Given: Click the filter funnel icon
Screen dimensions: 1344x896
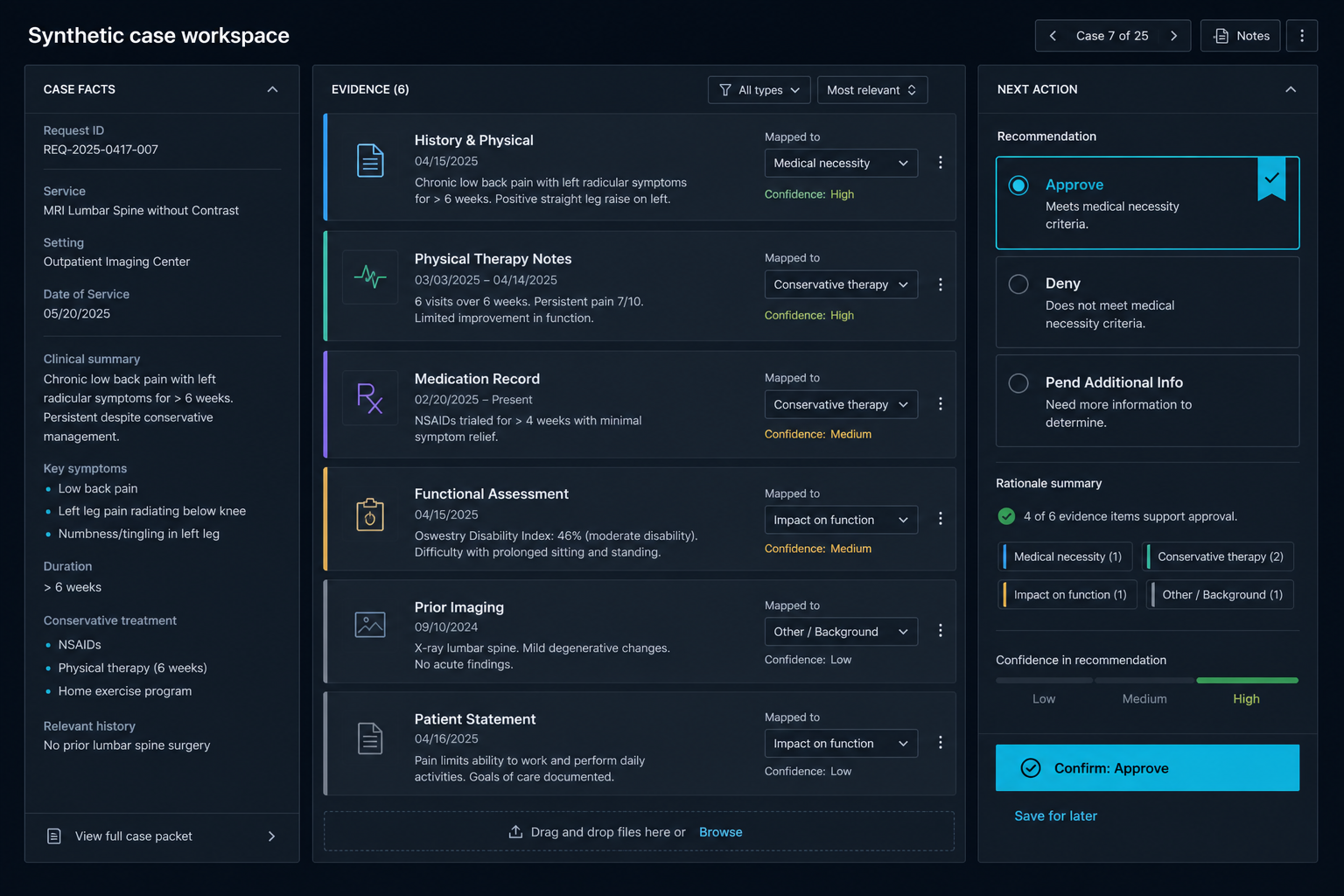Looking at the screenshot, I should tap(724, 90).
